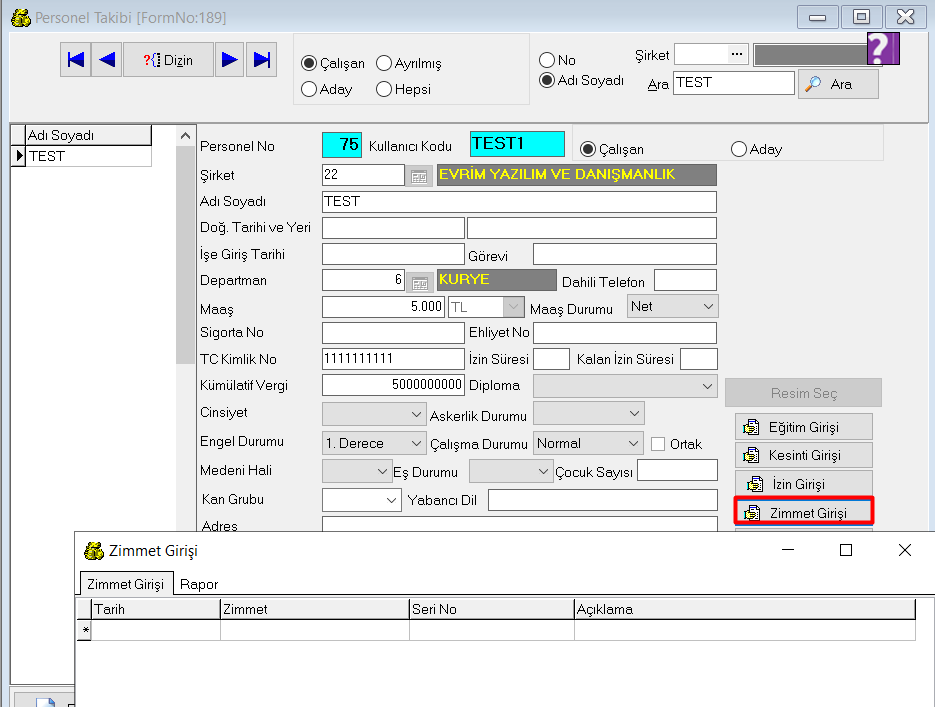Click the Maaş amount field
Screen dimensions: 935x707
coord(383,307)
